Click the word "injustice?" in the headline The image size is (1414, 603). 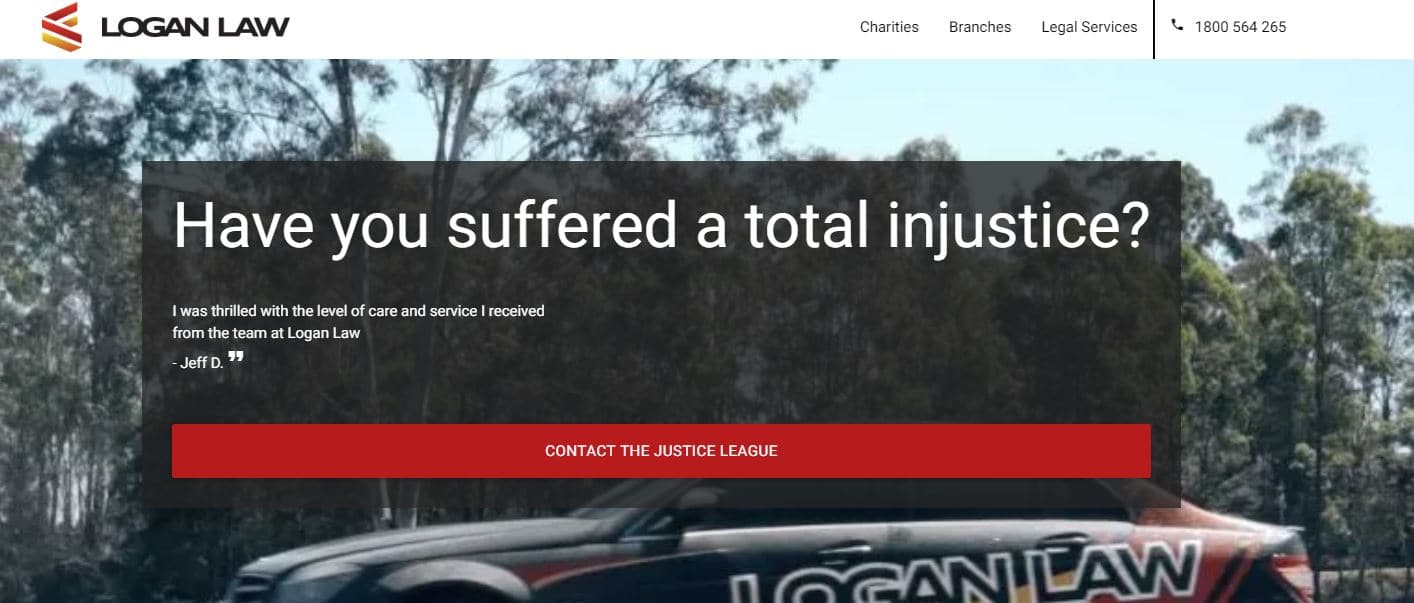pos(1018,228)
